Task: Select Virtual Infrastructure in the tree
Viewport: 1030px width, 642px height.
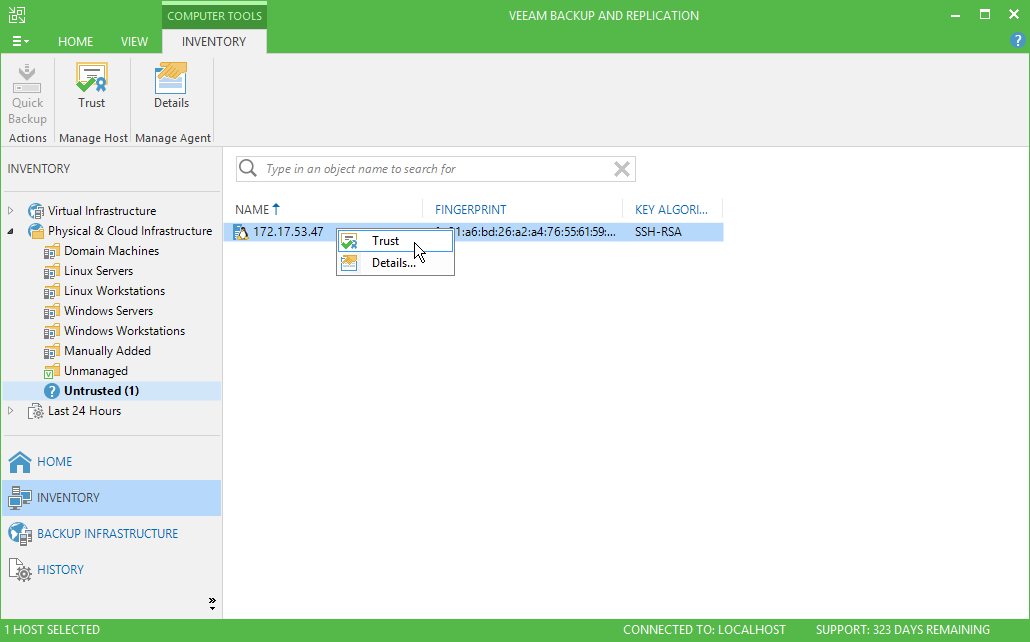Action: 102,211
